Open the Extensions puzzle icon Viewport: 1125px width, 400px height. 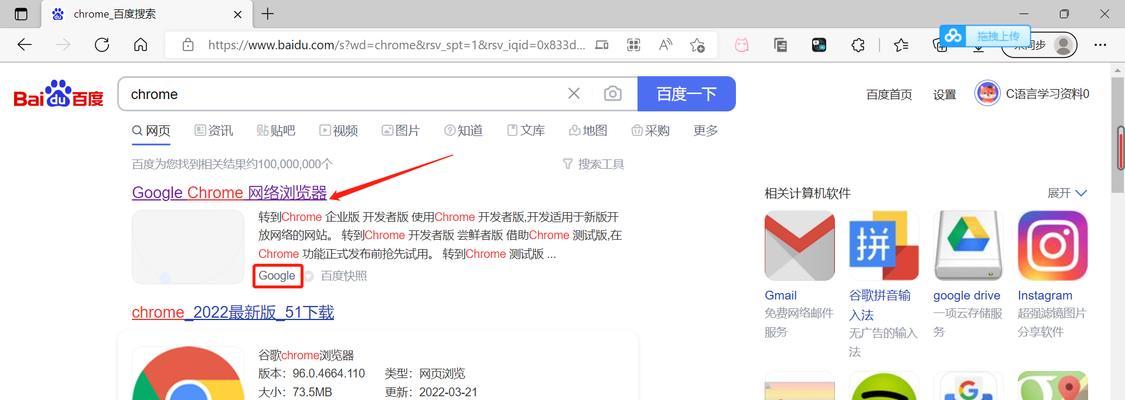858,45
